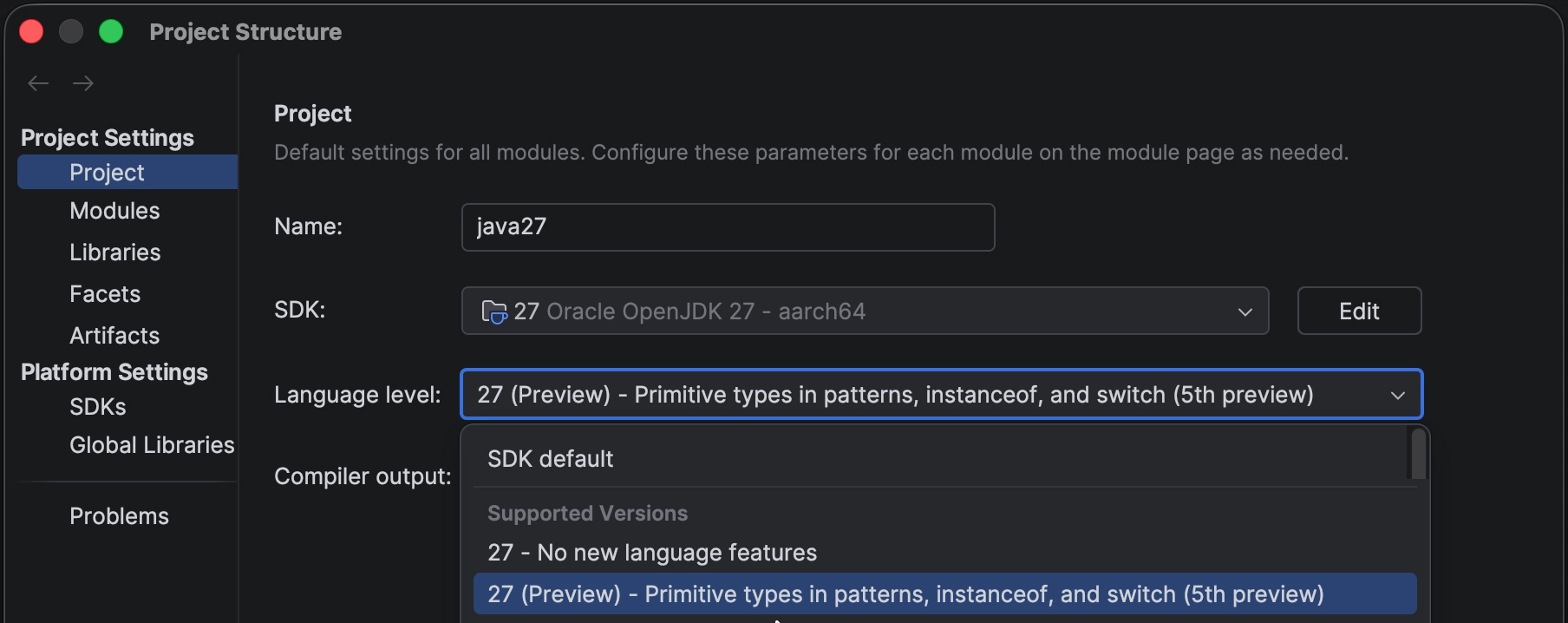
Task: Close the Project Structure window
Action: coord(31,32)
